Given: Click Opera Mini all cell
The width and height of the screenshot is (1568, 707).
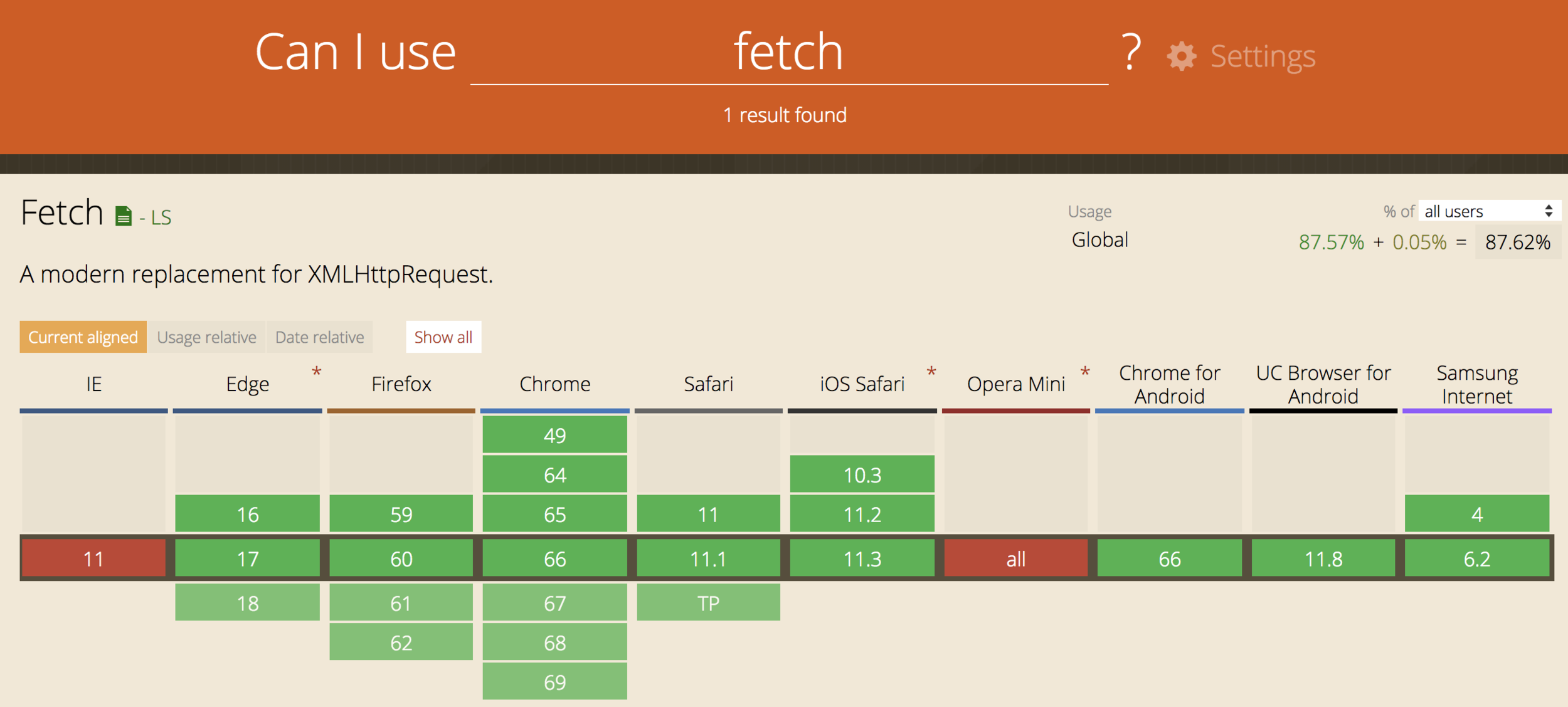Looking at the screenshot, I should (1015, 558).
